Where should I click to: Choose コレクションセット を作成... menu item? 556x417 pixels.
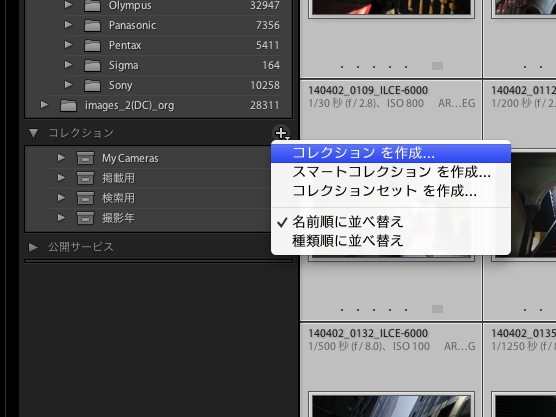(x=391, y=191)
